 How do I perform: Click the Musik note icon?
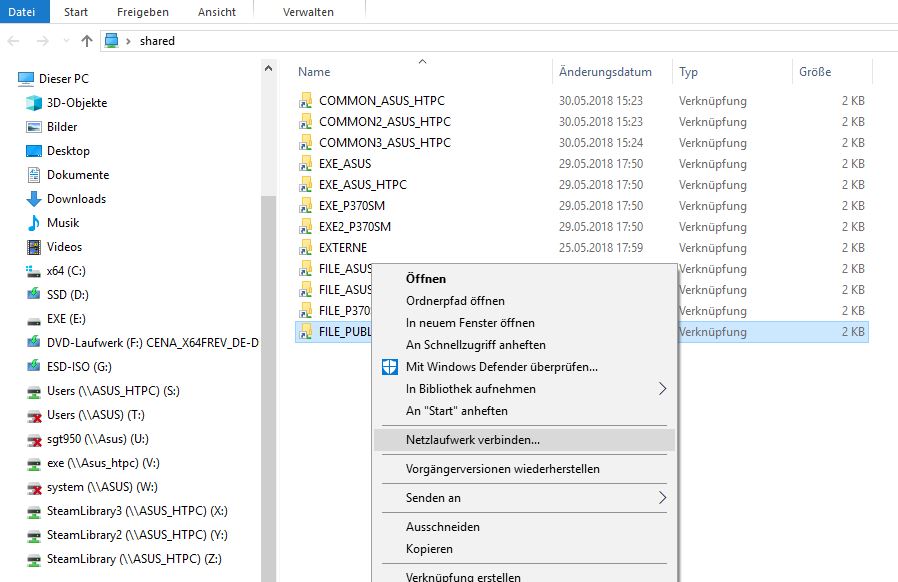pyautogui.click(x=34, y=223)
